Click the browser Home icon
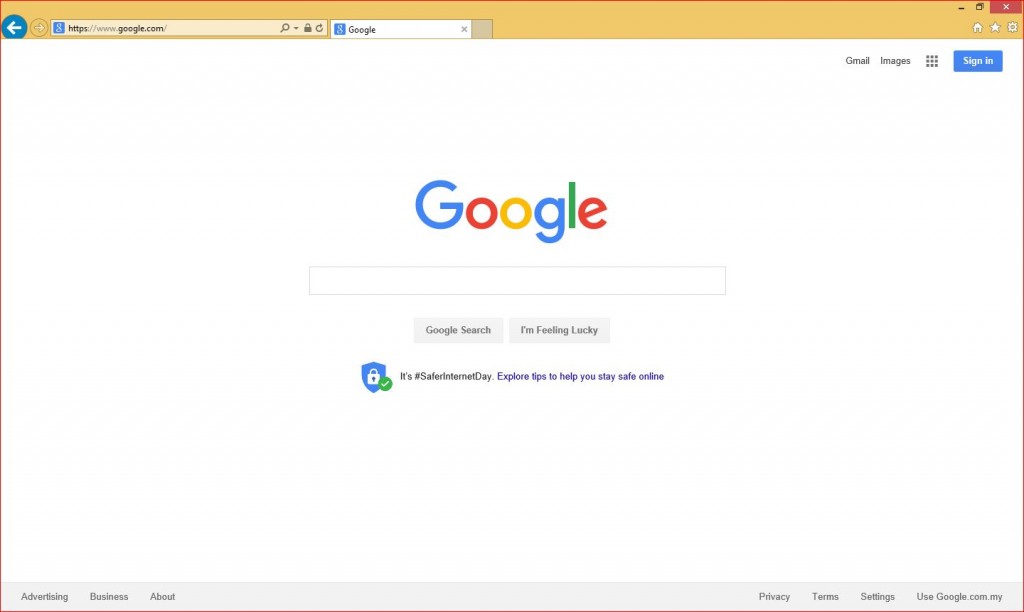The width and height of the screenshot is (1024, 612). tap(978, 27)
